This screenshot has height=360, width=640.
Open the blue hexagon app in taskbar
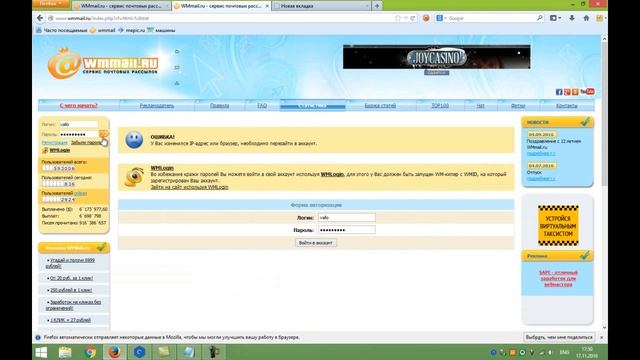(x=139, y=352)
